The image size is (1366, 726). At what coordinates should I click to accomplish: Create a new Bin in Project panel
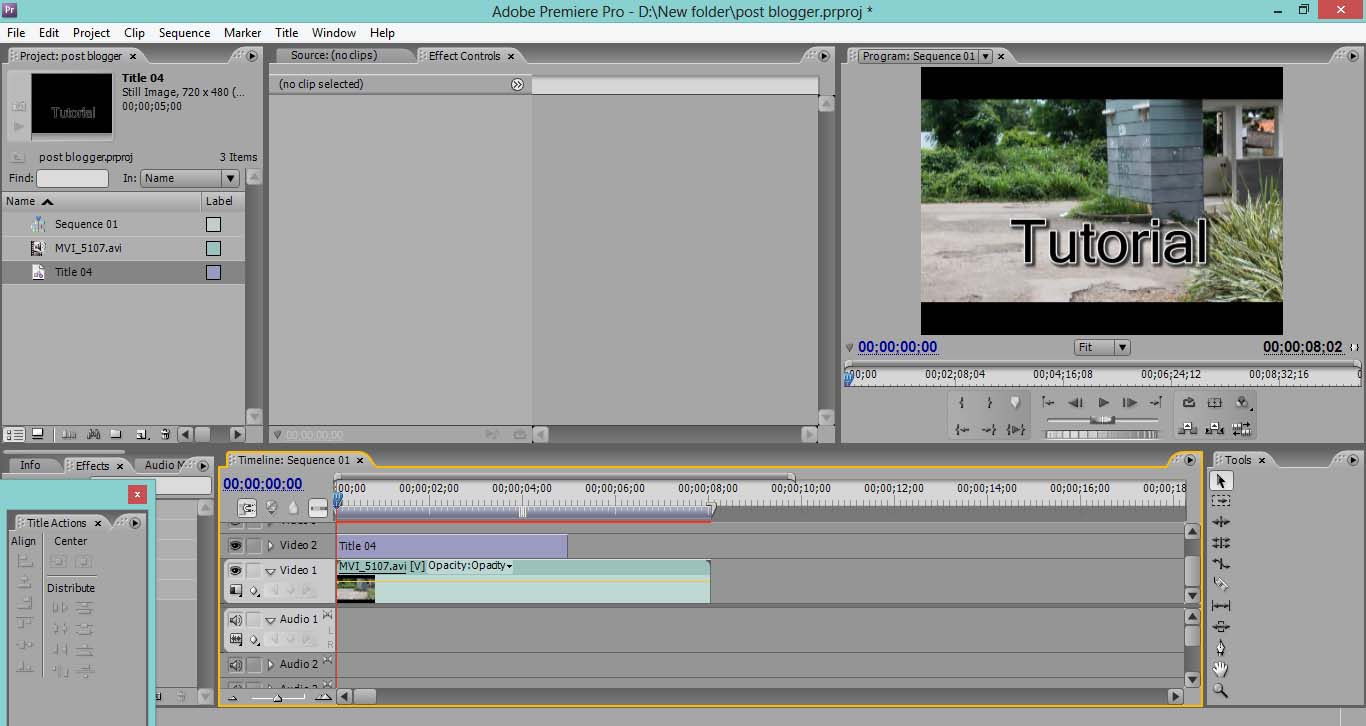pyautogui.click(x=116, y=434)
